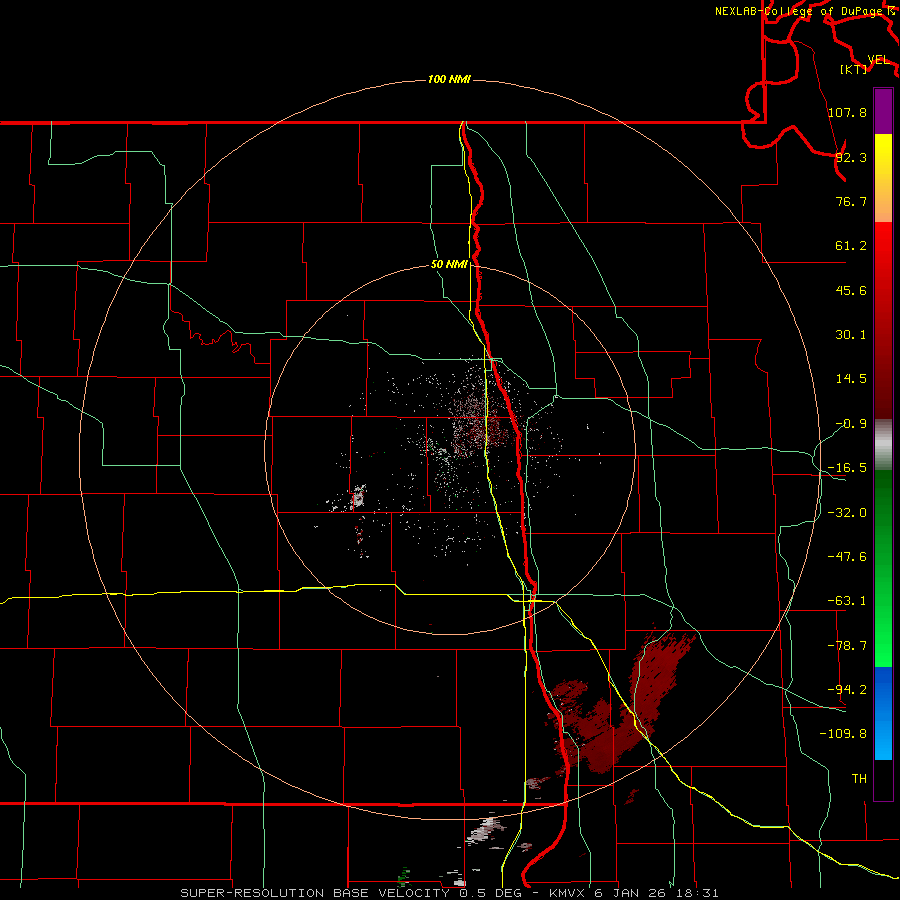Click the 14.5 value on the velocity scale

(851, 379)
